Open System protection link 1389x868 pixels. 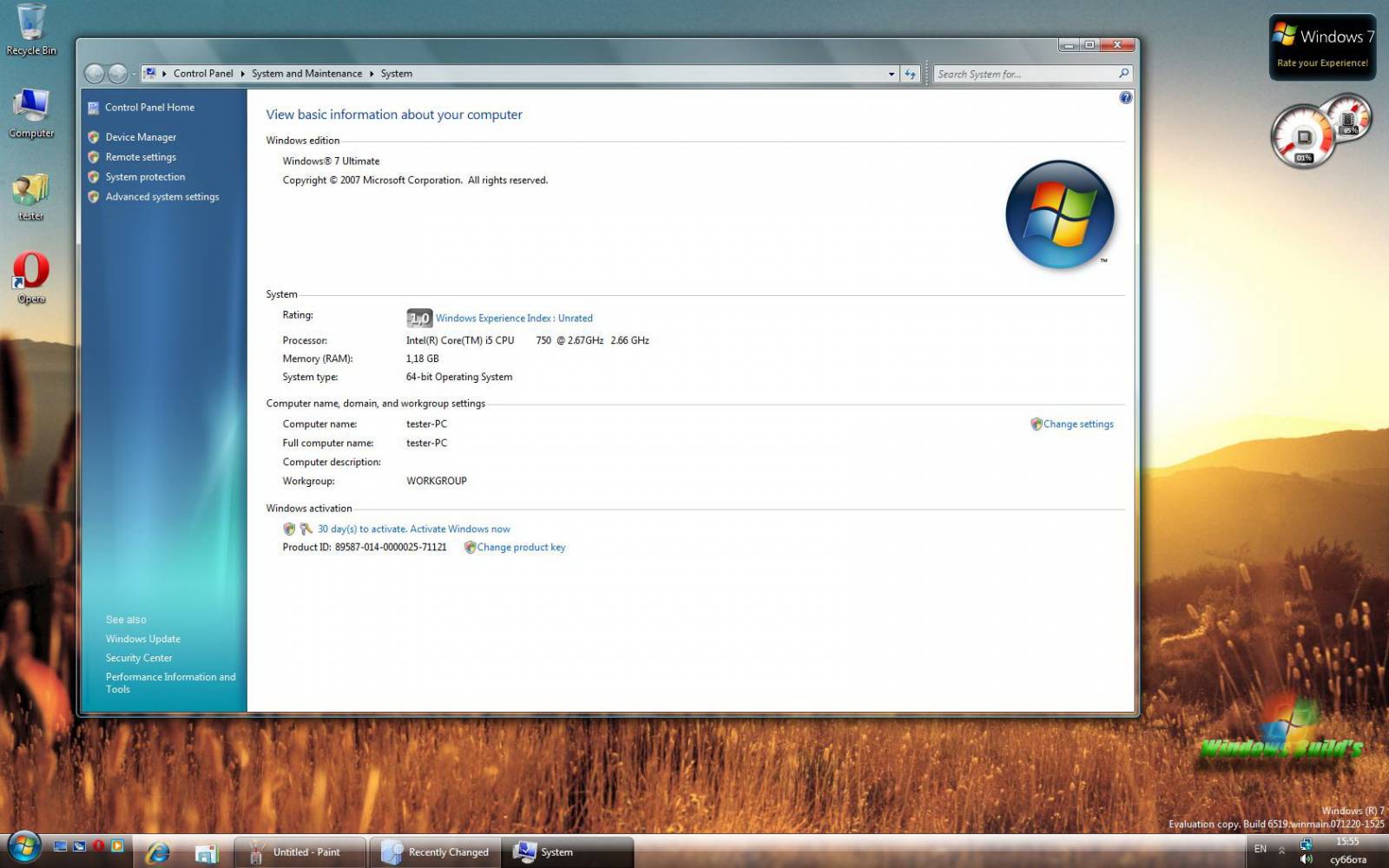[145, 177]
